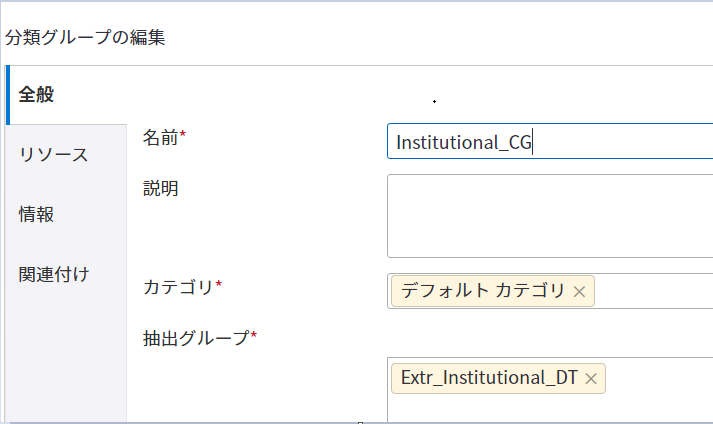
Task: Click empty sidebar area below 関連付け
Action: pos(65,360)
